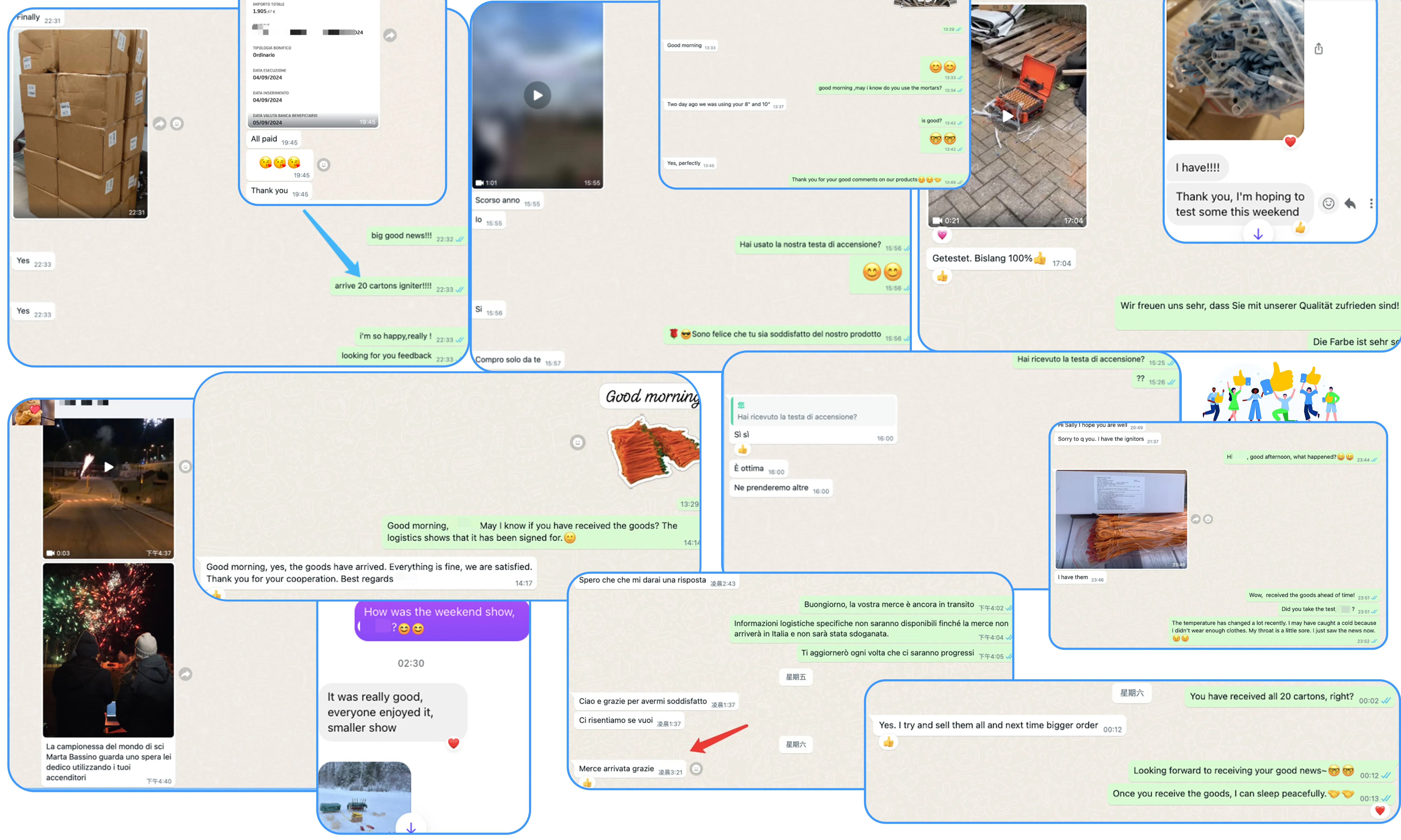Screen dimensions: 1401x840
Task: Click scroll-down arrow below weekend test message
Action: point(1258,234)
